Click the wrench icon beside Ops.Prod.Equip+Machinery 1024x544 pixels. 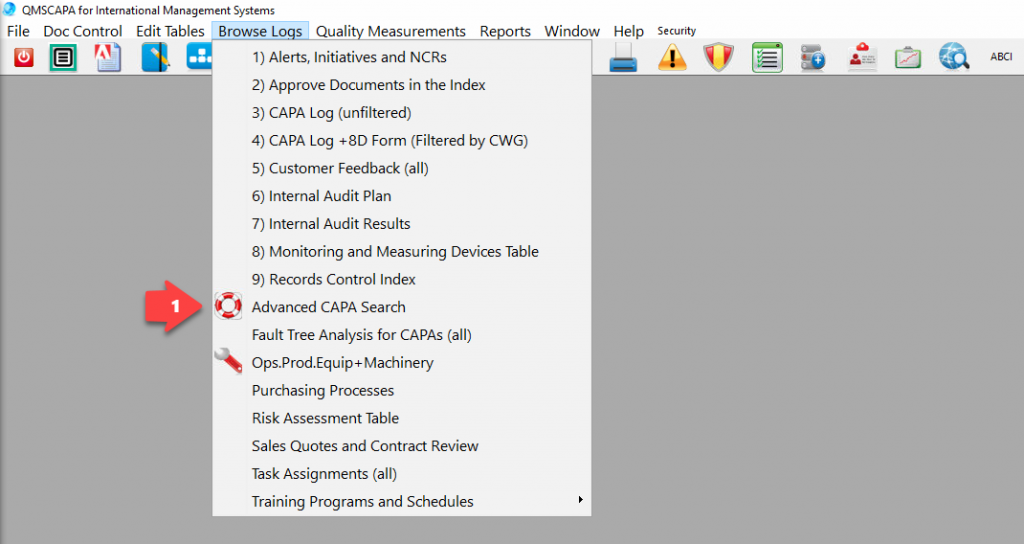229,360
